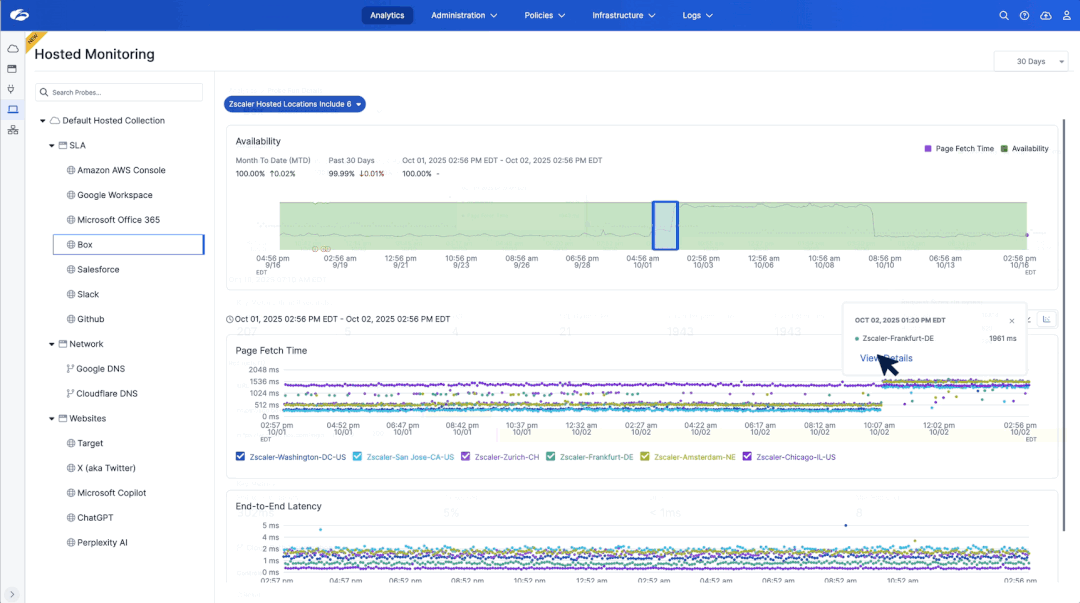Image resolution: width=1080 pixels, height=603 pixels.
Task: Click the Zscaler logo in header
Action: (x=17, y=15)
